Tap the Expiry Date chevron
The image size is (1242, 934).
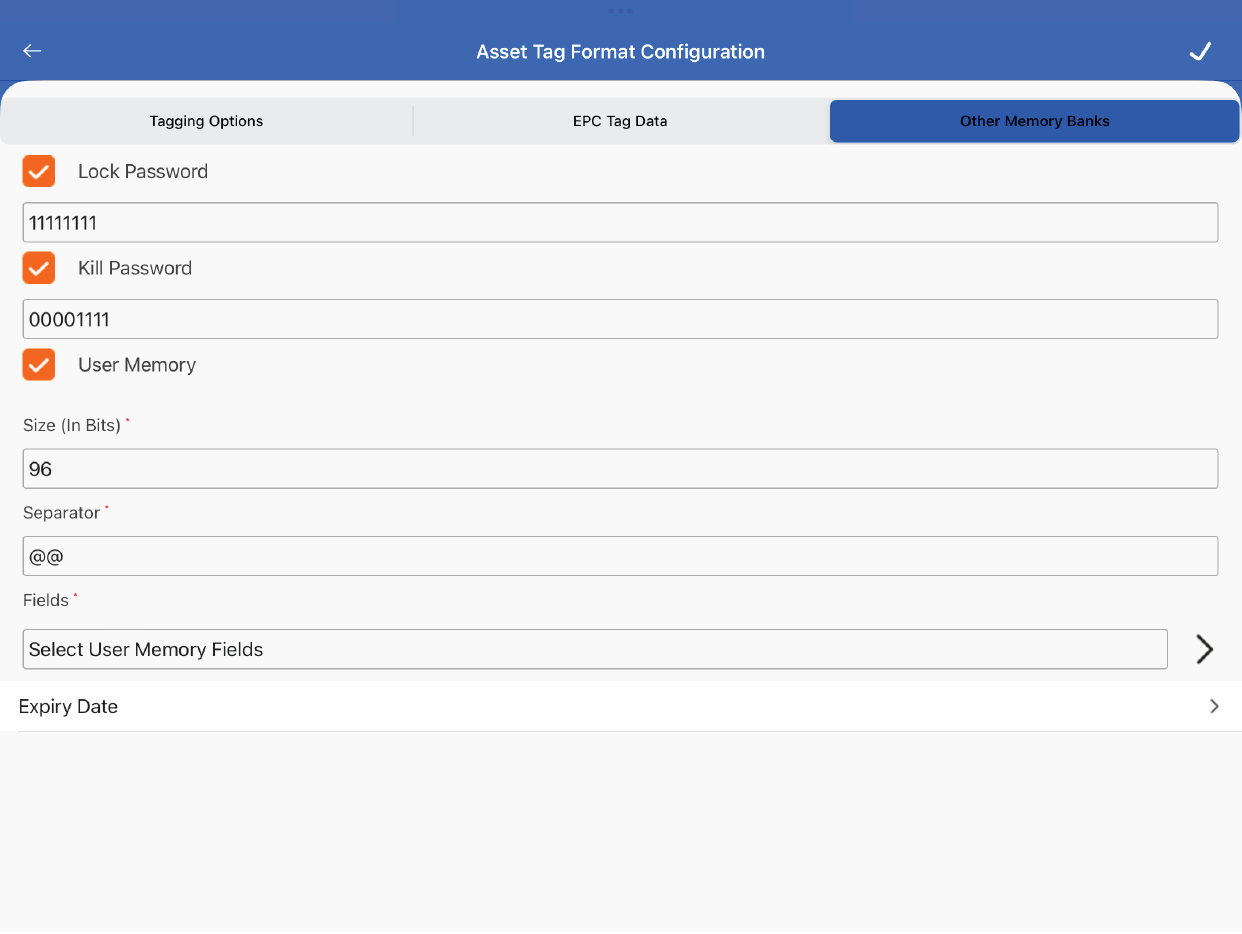[x=1214, y=706]
